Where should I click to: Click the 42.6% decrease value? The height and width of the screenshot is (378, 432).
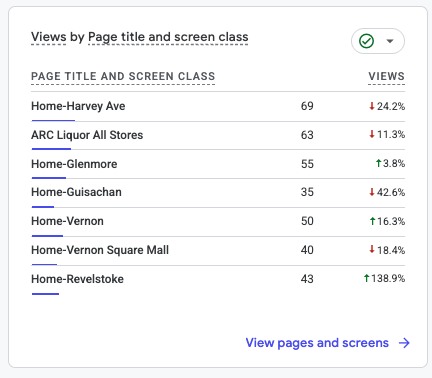click(x=387, y=192)
